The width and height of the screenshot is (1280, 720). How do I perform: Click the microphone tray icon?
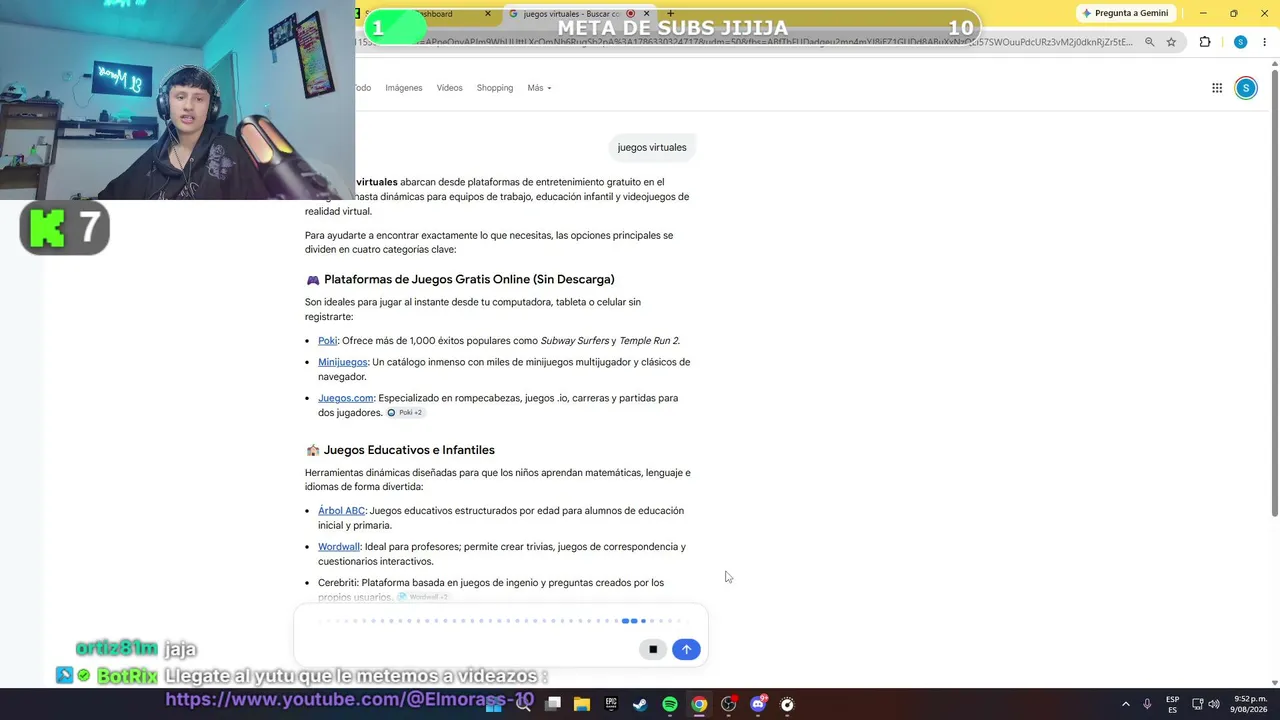point(1148,704)
